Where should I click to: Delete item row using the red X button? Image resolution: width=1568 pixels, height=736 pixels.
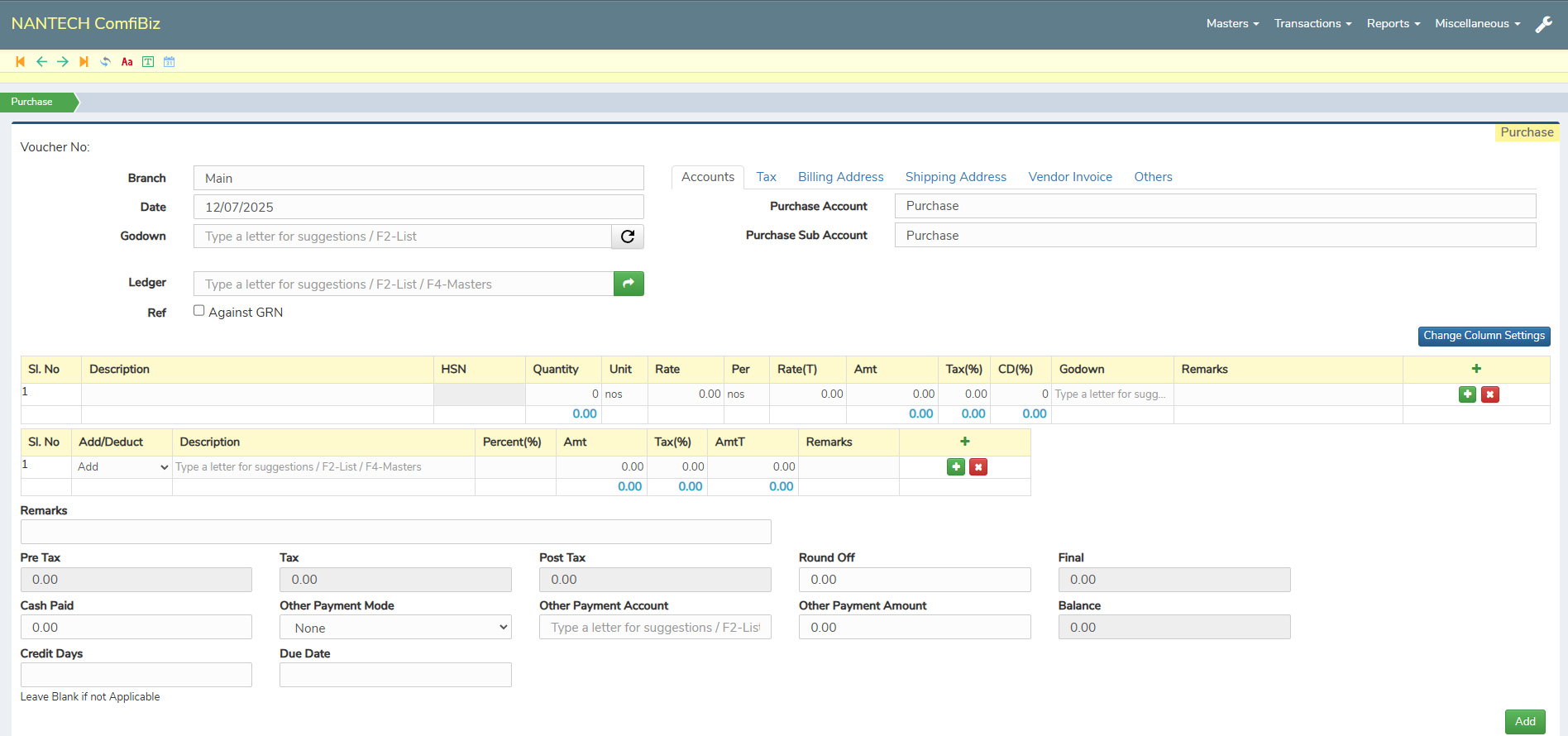pyautogui.click(x=1489, y=394)
